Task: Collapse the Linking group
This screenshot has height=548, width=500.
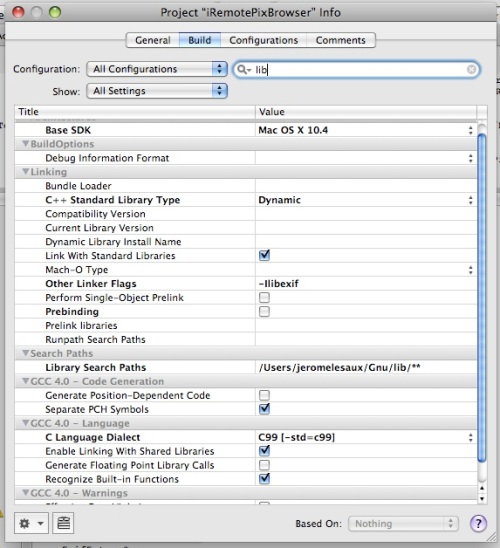Action: click(25, 172)
